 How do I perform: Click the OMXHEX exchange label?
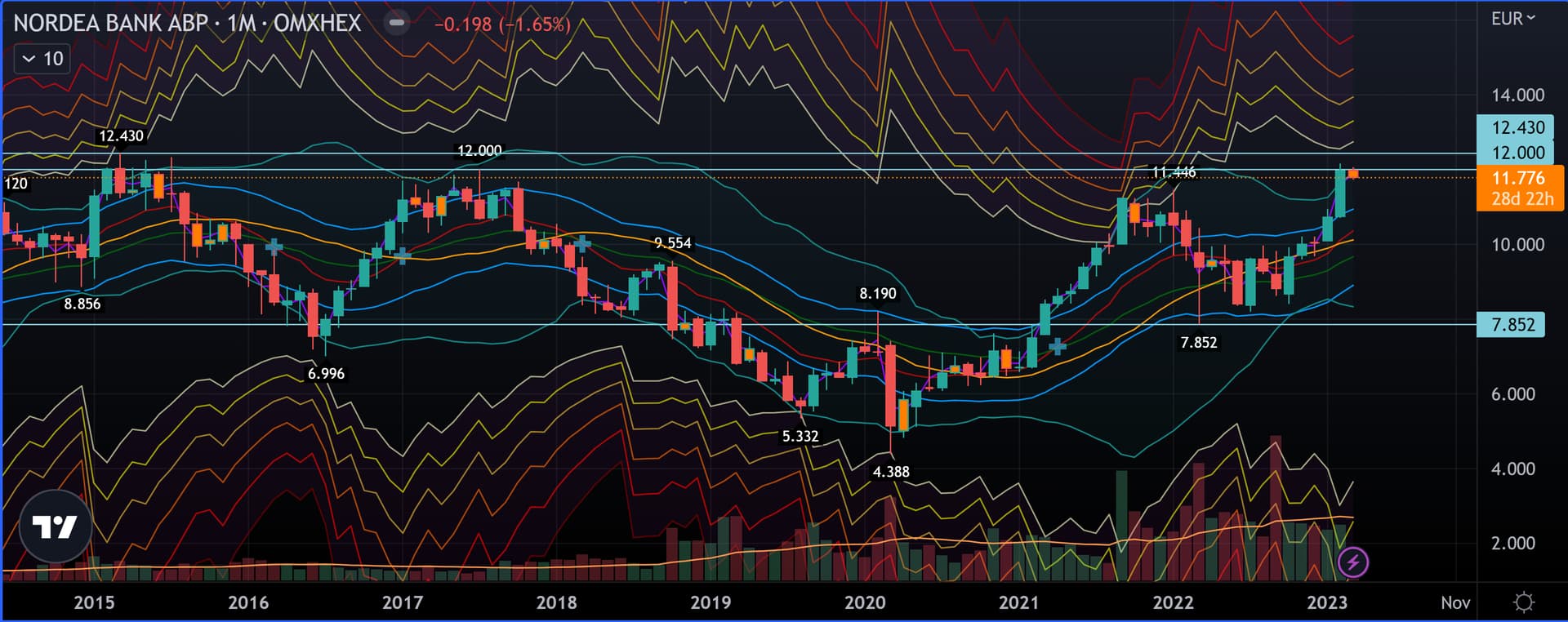click(x=317, y=23)
